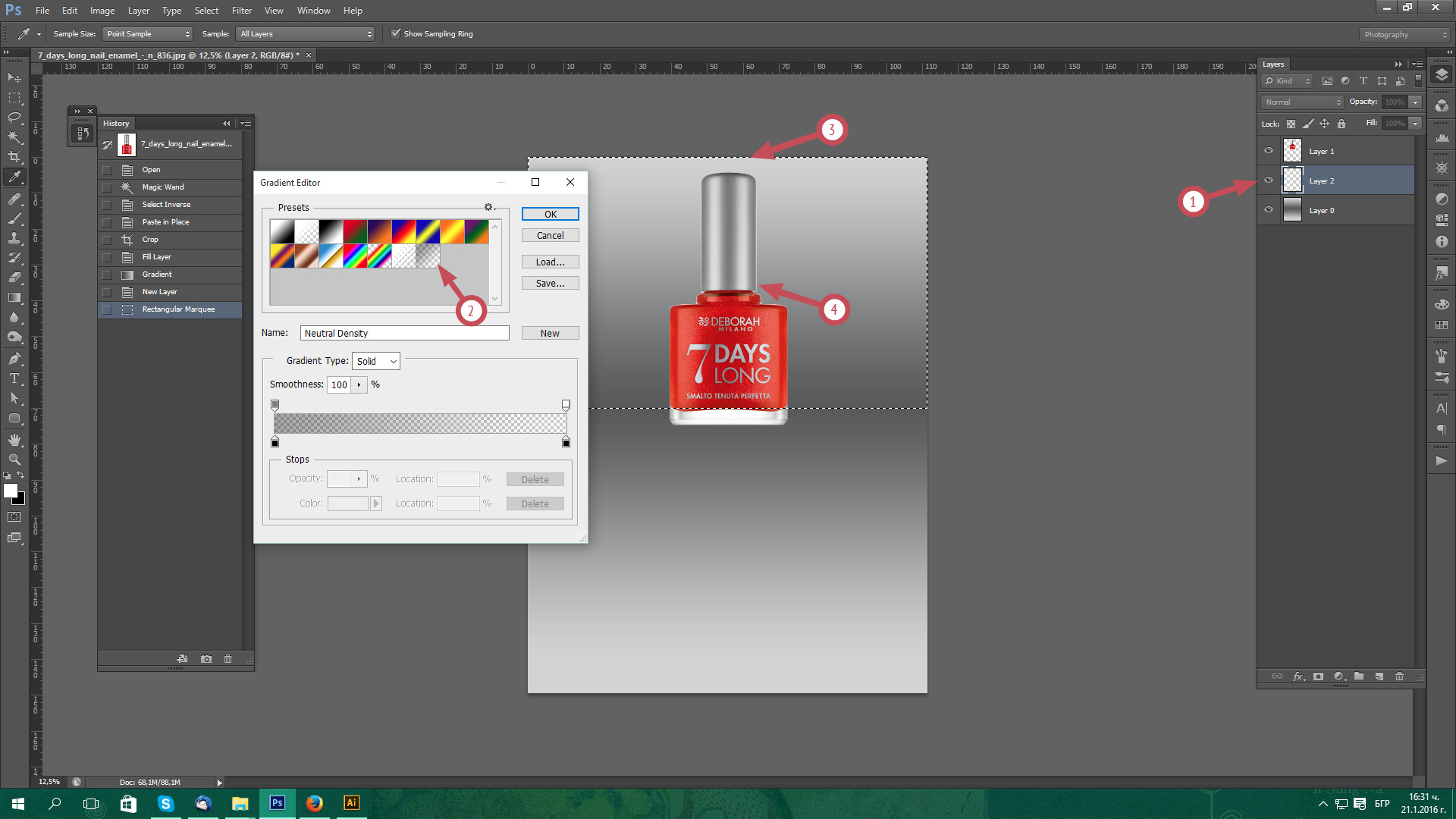Select the Crop tool
This screenshot has width=1456, height=819.
(x=14, y=157)
